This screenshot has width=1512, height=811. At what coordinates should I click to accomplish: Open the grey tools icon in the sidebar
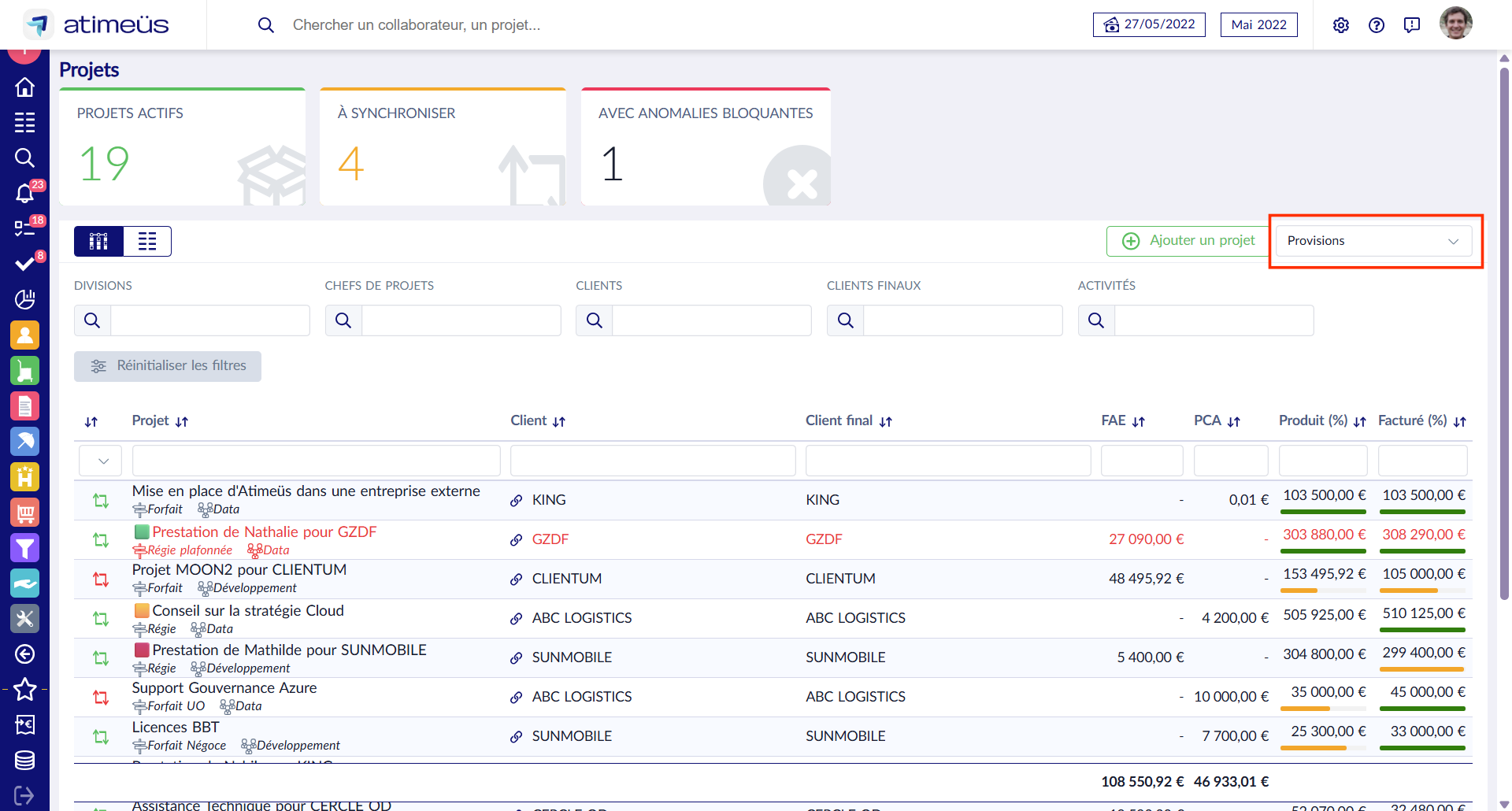click(x=24, y=618)
